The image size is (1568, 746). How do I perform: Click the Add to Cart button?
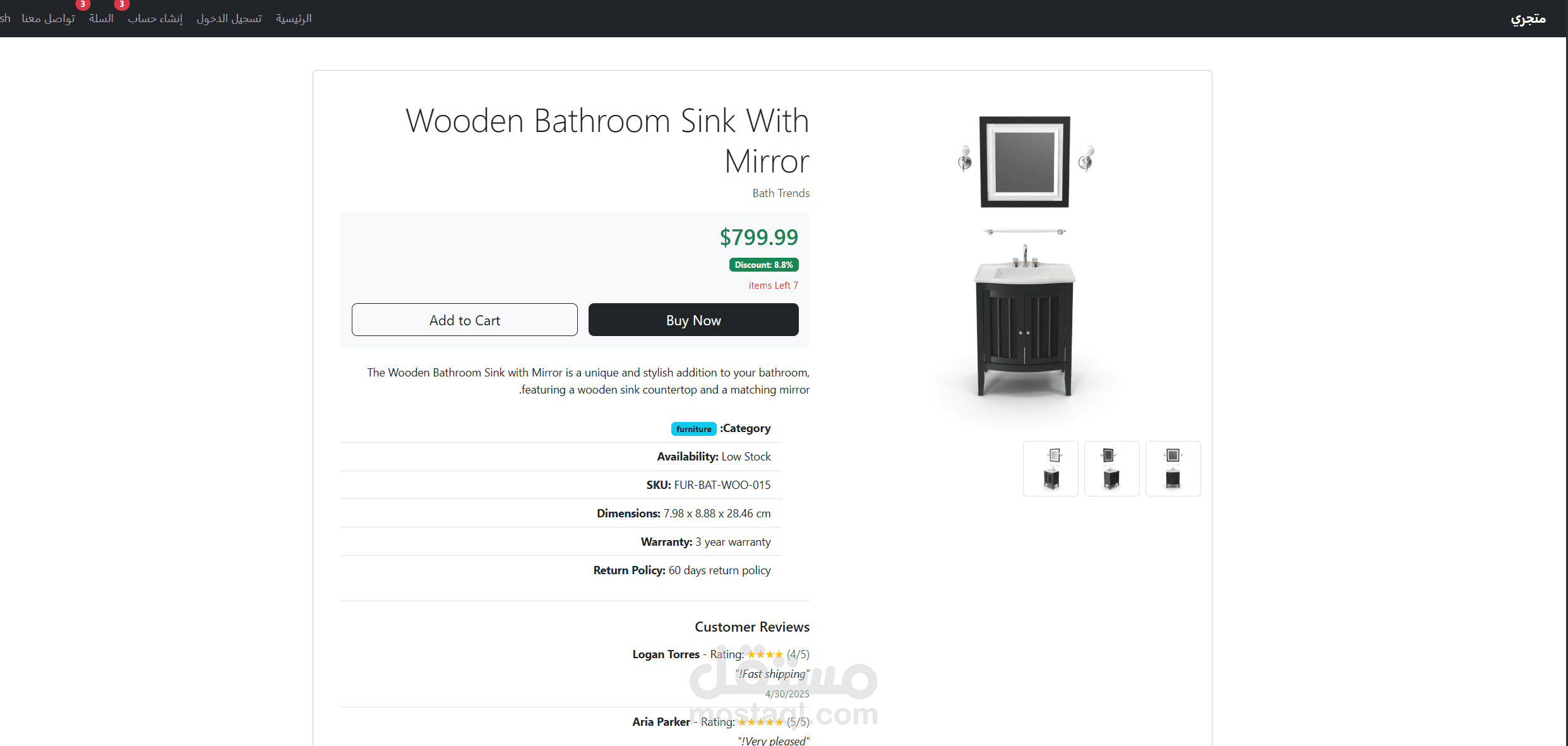click(464, 320)
